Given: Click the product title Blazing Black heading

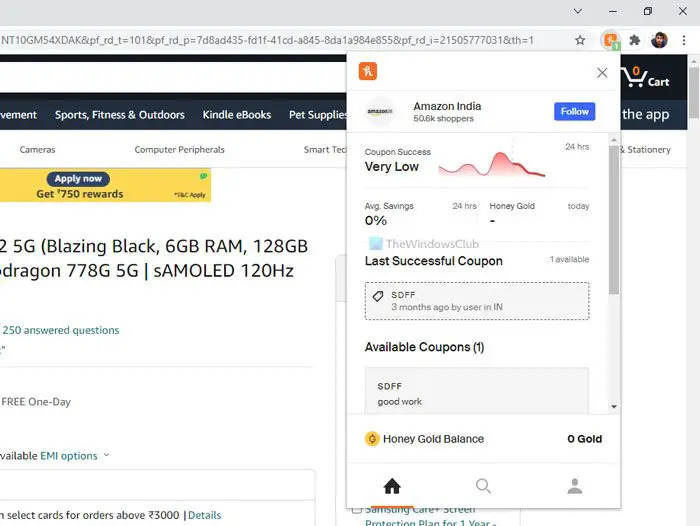Looking at the screenshot, I should coord(154,258).
